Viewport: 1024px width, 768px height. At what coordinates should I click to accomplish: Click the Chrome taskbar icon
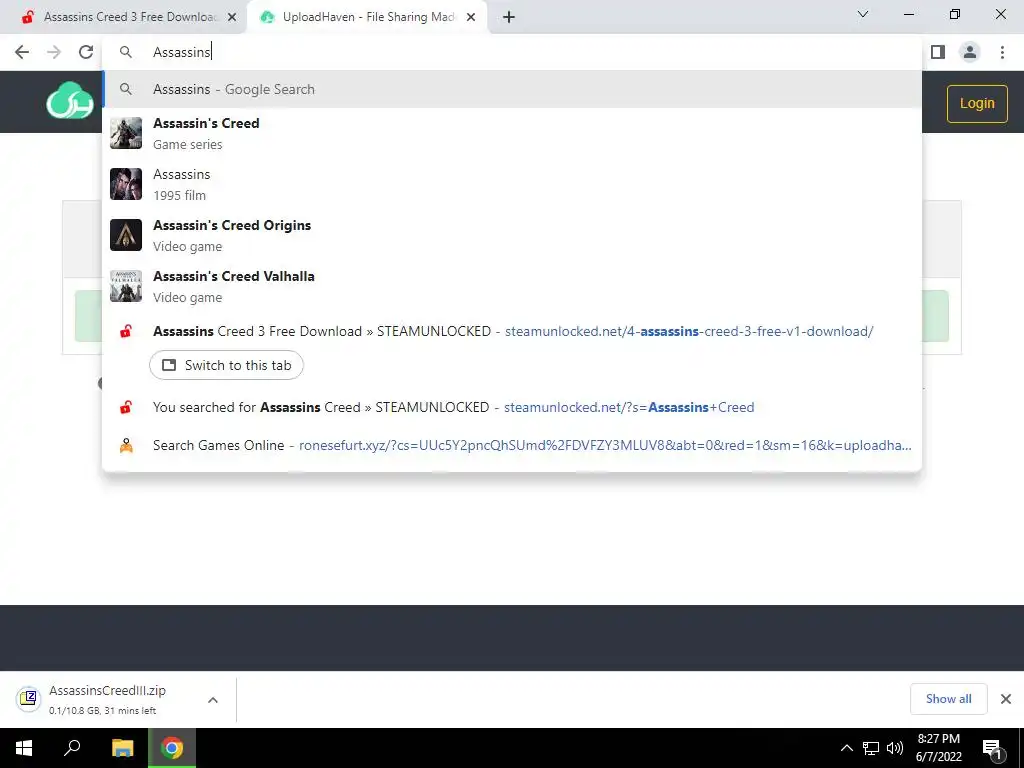click(172, 748)
